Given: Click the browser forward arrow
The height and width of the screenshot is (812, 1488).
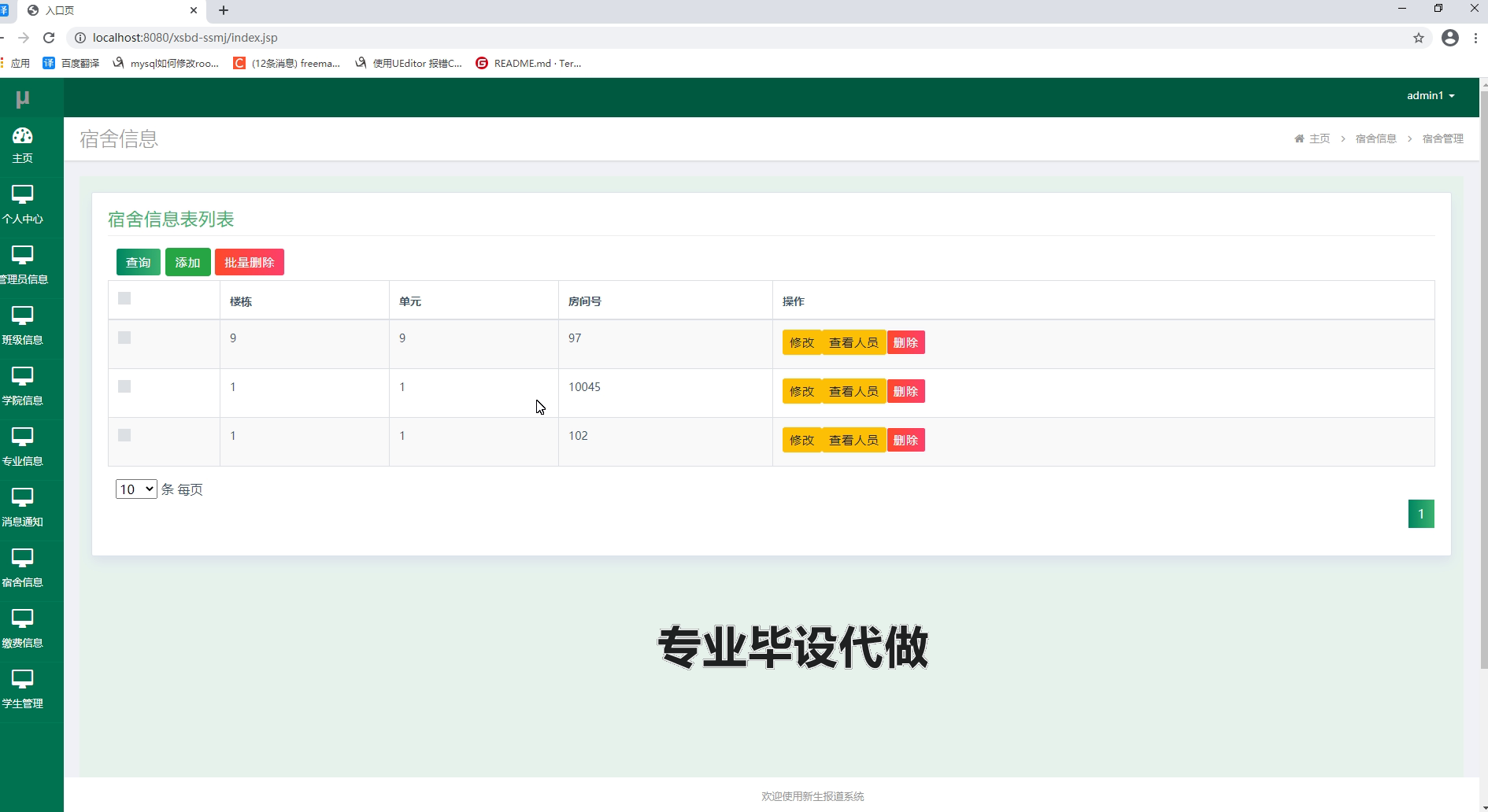Looking at the screenshot, I should click(24, 38).
